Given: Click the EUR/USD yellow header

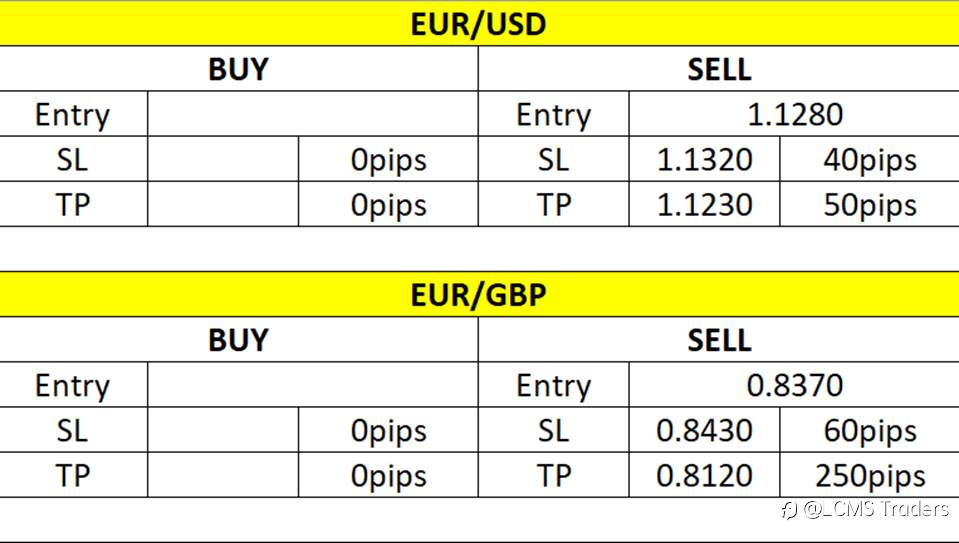Looking at the screenshot, I should (480, 23).
